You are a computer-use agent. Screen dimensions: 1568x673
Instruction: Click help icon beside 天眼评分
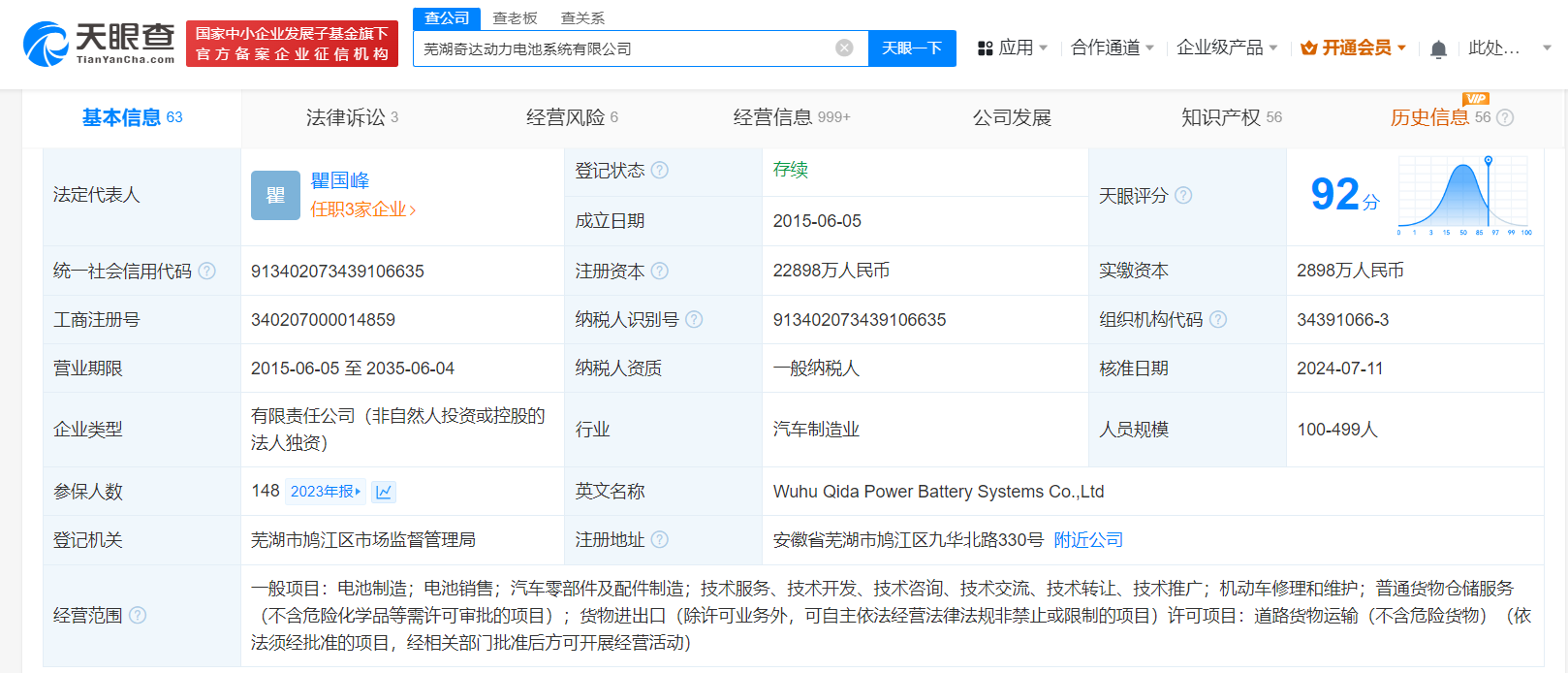point(1183,196)
